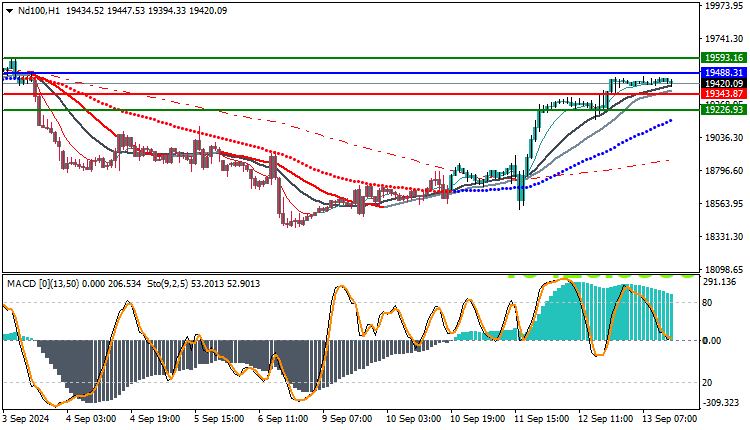Select the 0.00 zero level label on indicator scale

click(712, 341)
